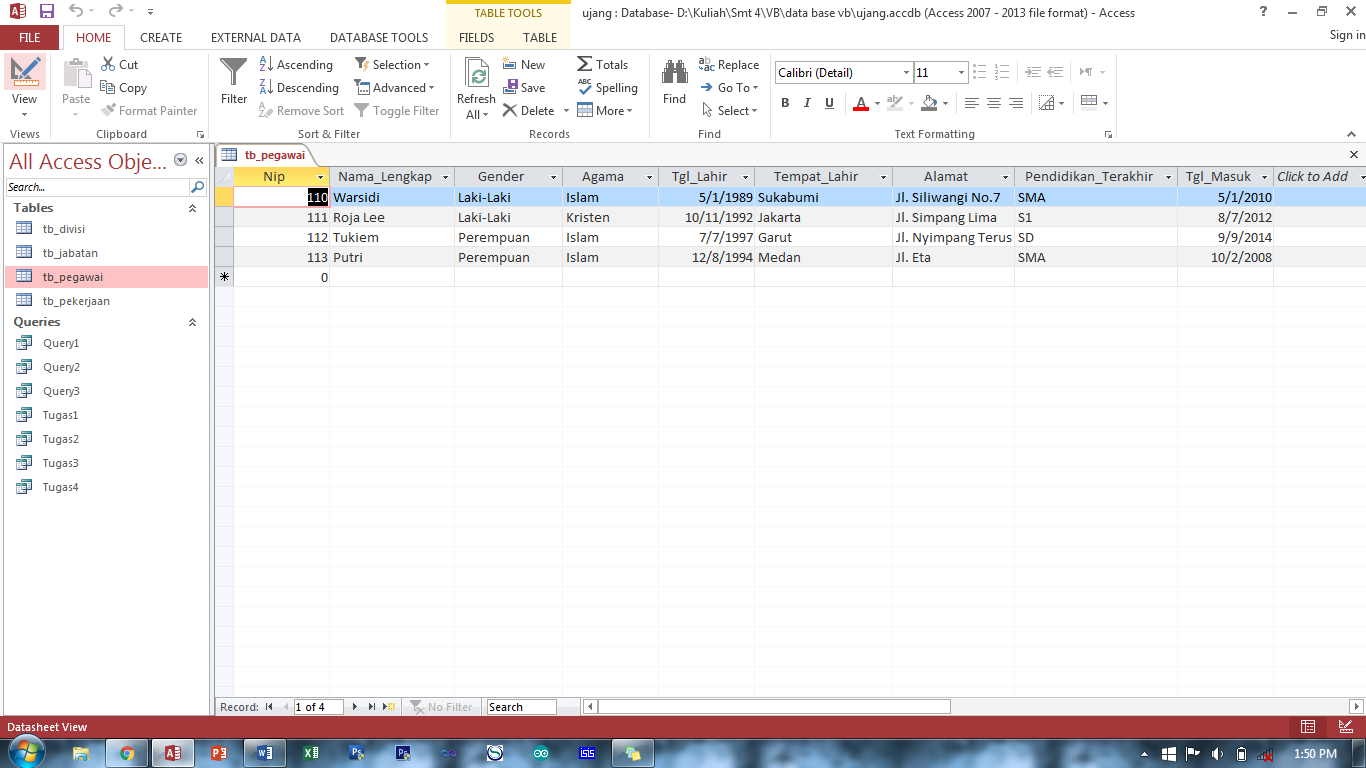The image size is (1366, 768).
Task: Open the Agama column filter dropdown
Action: point(649,177)
